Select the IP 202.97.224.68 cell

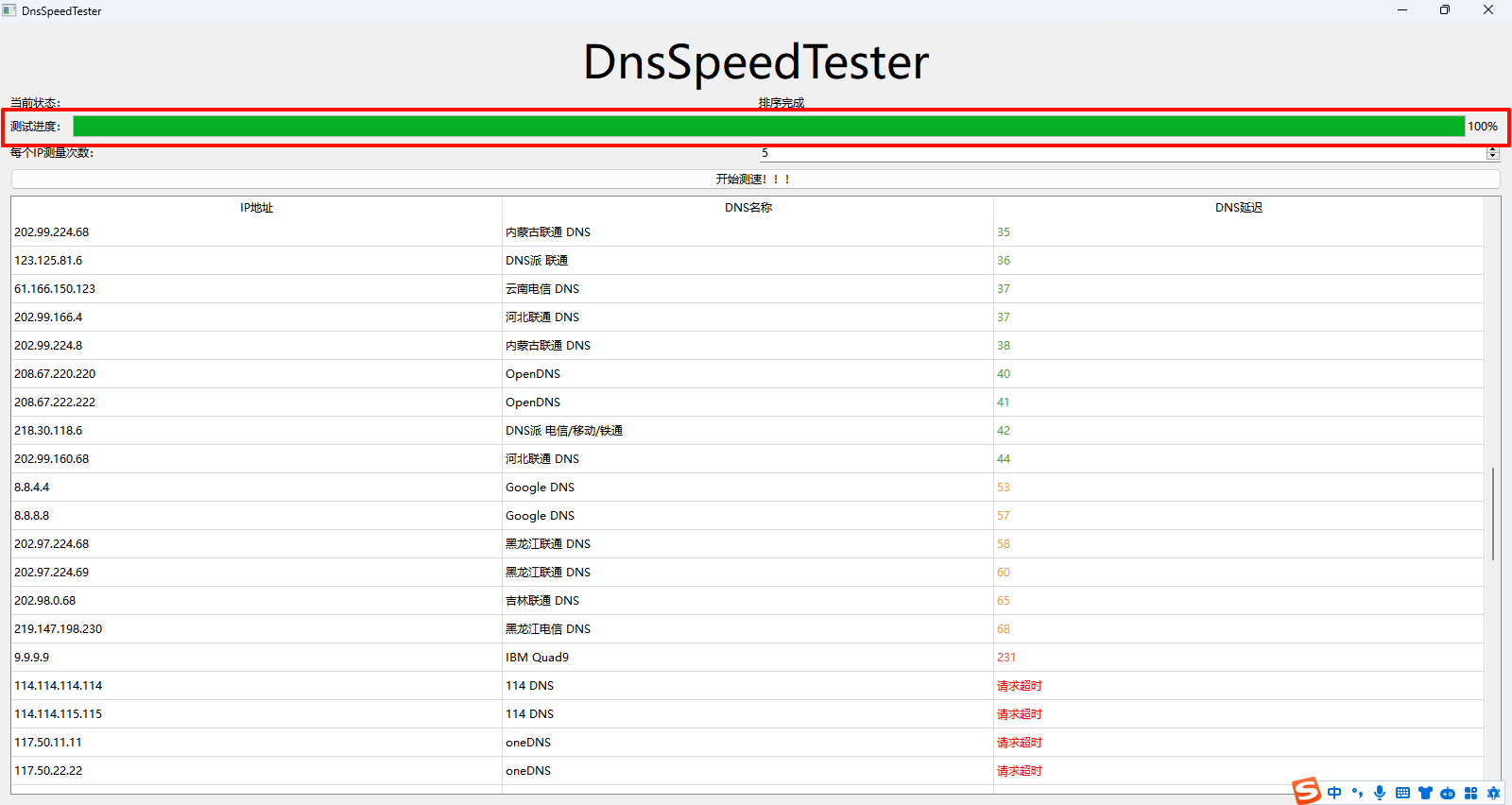(256, 543)
